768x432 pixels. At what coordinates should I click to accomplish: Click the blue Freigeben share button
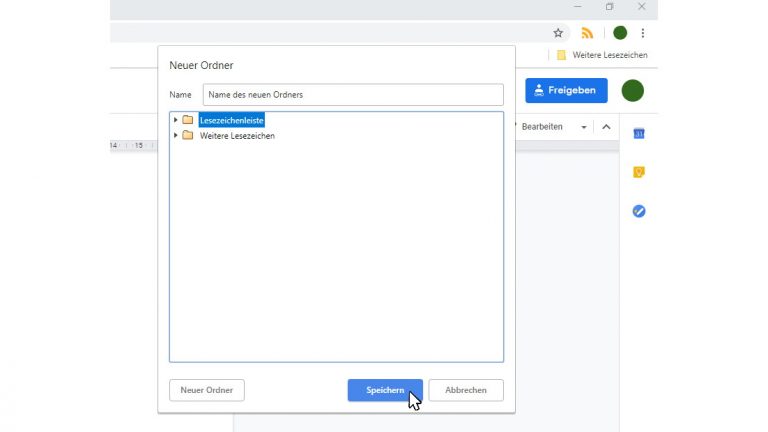pos(566,90)
